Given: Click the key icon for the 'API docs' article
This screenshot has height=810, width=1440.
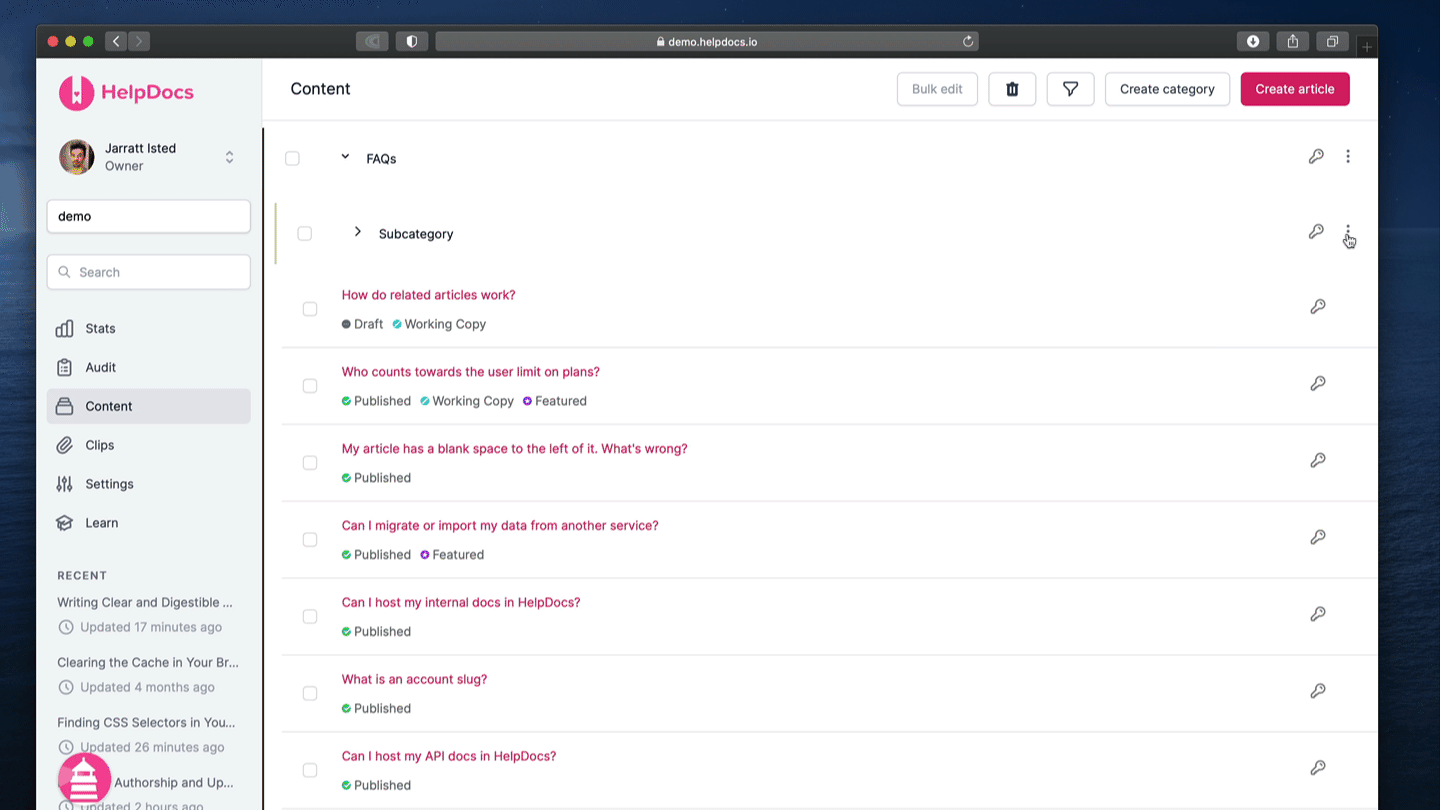Looking at the screenshot, I should tap(1318, 768).
